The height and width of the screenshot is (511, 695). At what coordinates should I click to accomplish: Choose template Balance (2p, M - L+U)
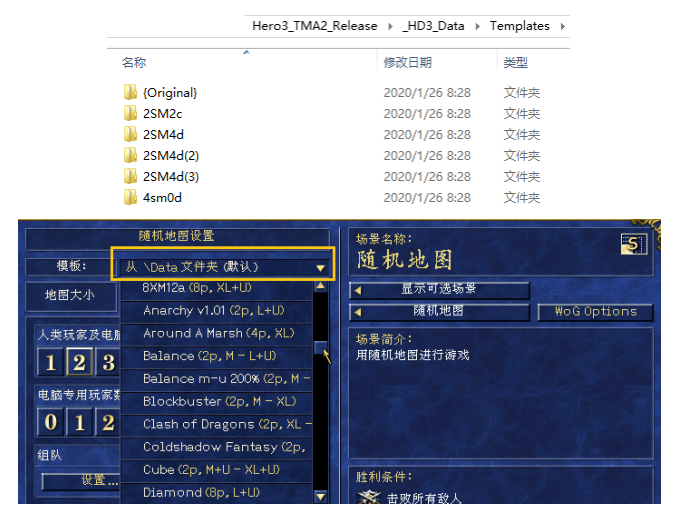pos(216,356)
